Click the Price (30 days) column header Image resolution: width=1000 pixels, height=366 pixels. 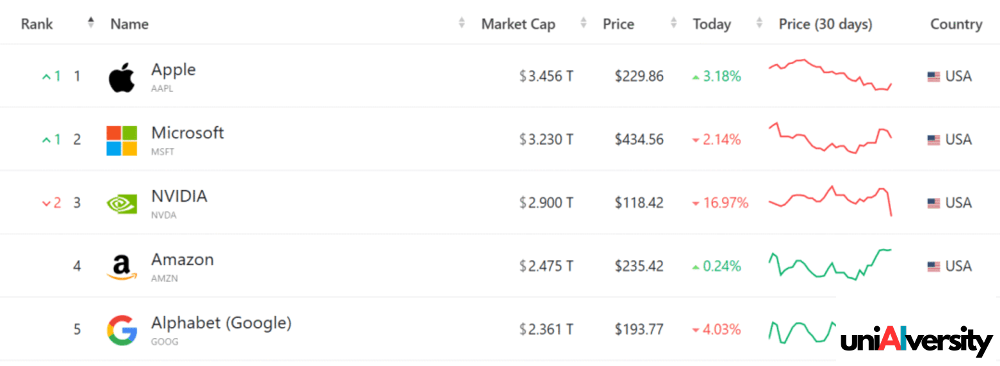[x=825, y=24]
